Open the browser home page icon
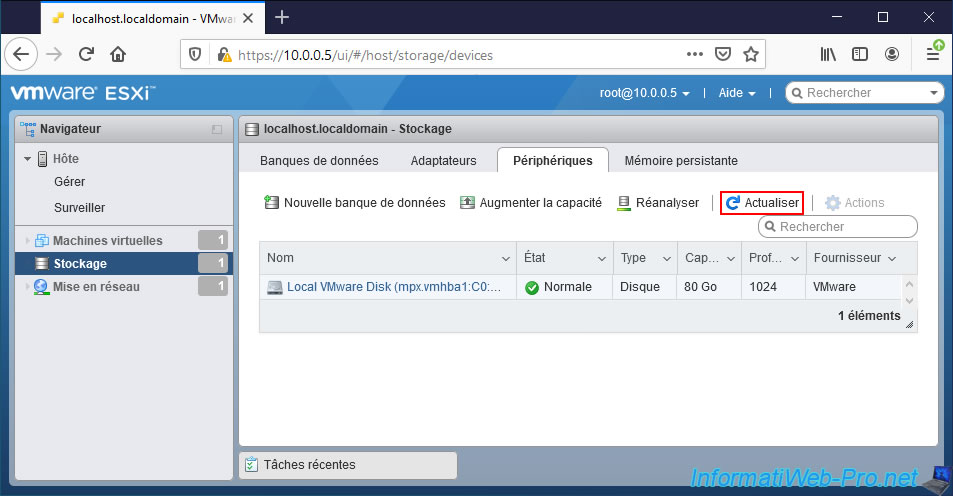This screenshot has height=496, width=953. pyautogui.click(x=118, y=55)
